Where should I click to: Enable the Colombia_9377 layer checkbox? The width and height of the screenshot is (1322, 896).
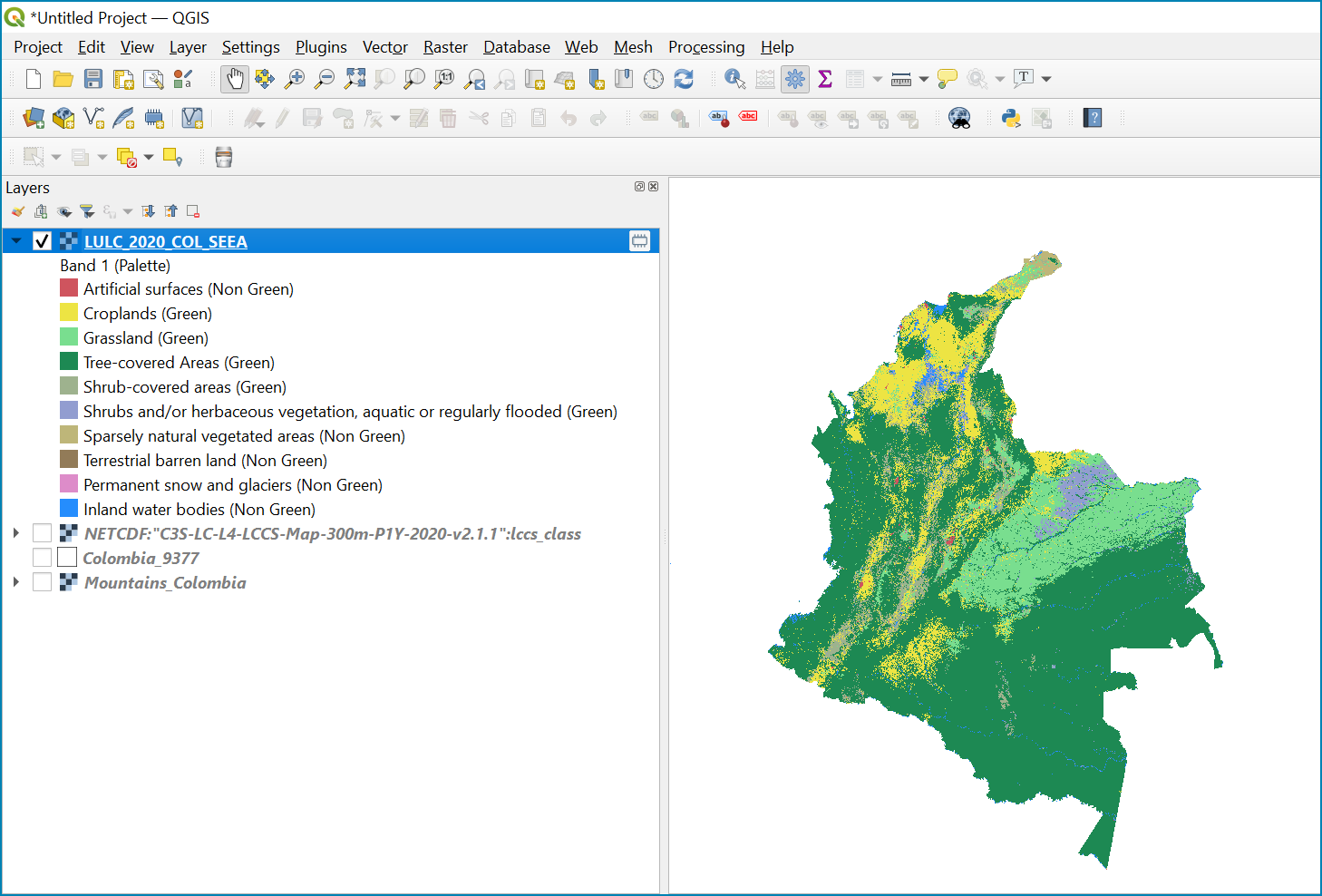point(42,558)
